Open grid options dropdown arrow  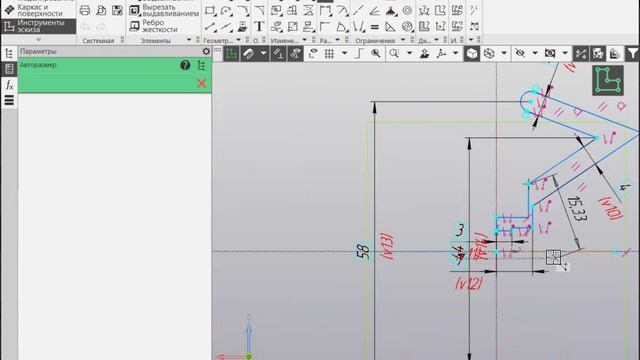point(344,53)
